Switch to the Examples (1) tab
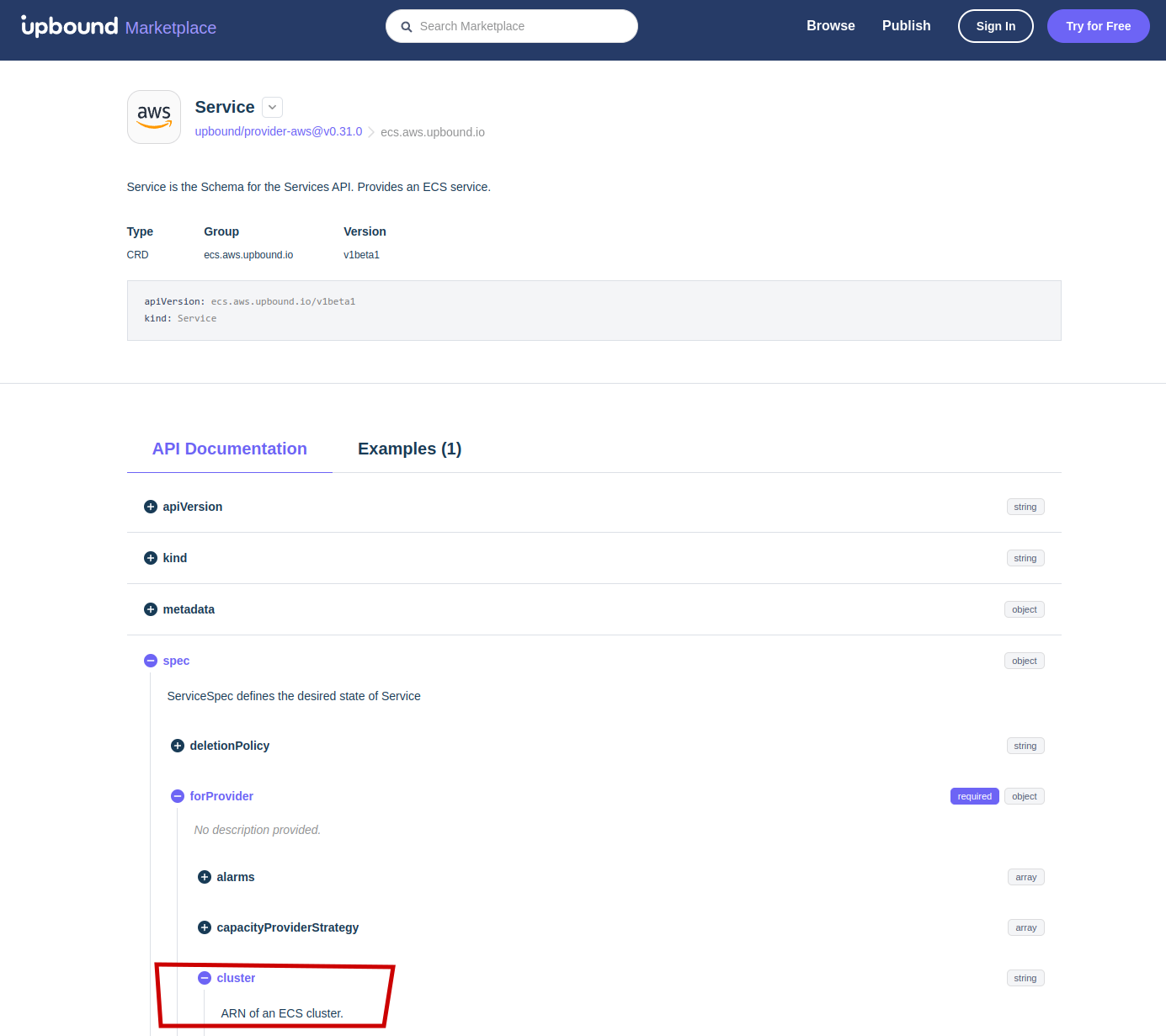1166x1036 pixels. [410, 449]
